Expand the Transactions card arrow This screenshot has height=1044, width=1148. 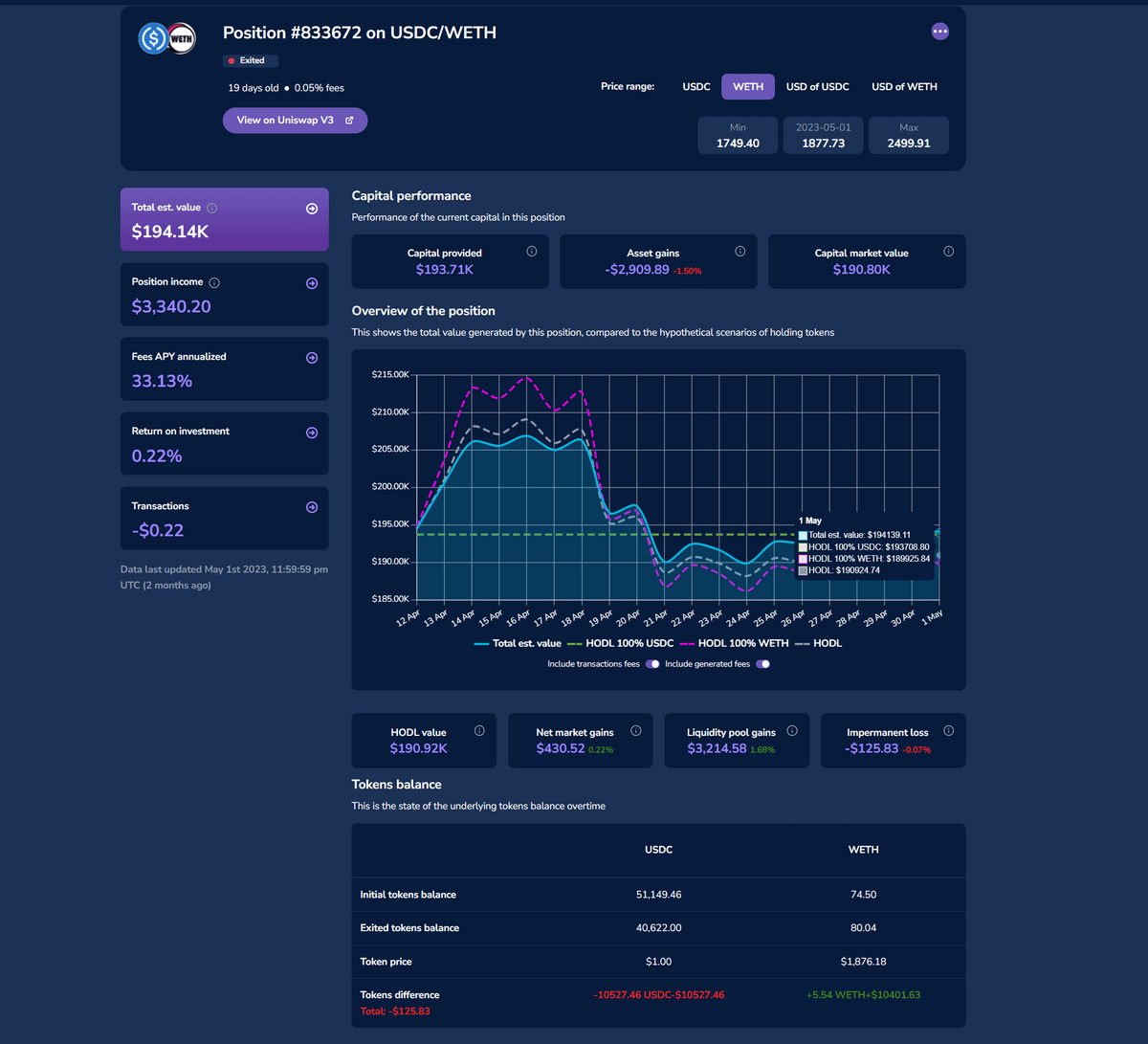coord(312,507)
